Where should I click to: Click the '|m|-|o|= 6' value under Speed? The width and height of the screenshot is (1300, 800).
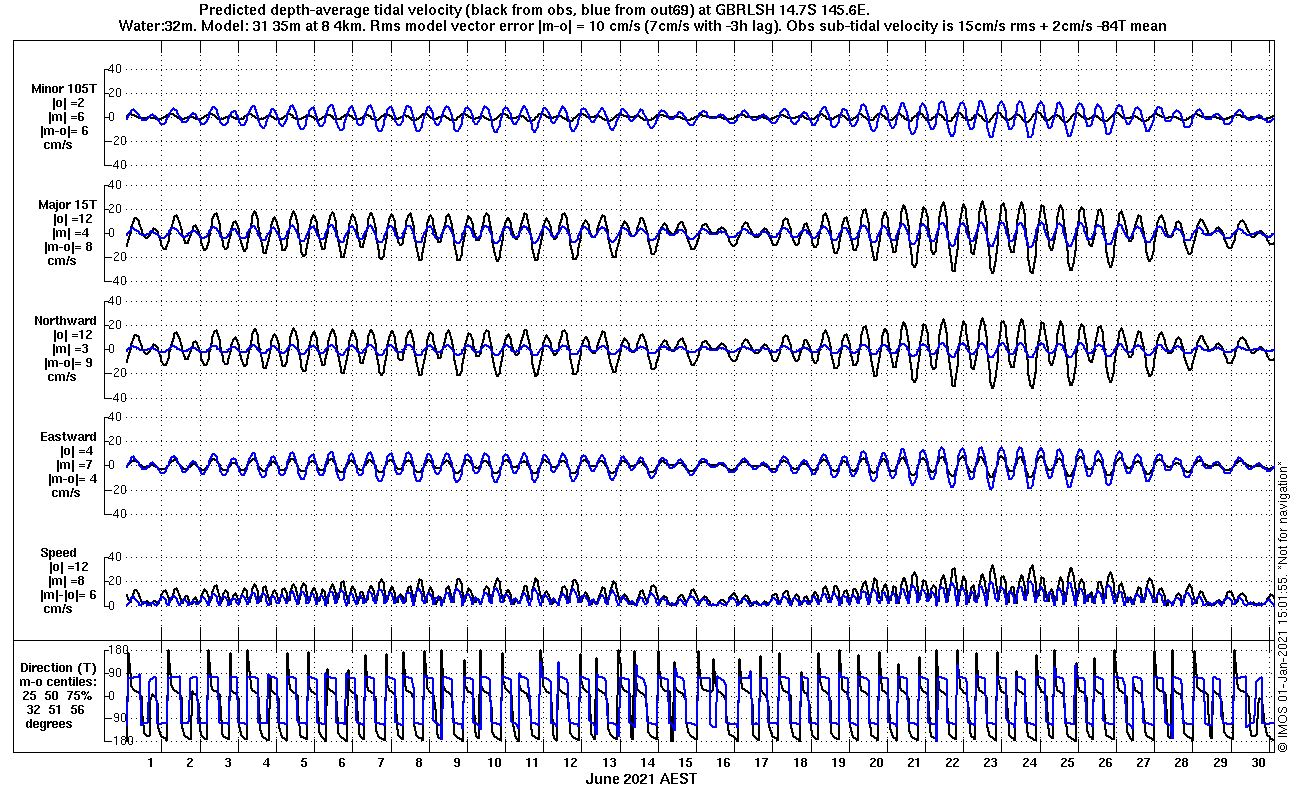pyautogui.click(x=70, y=594)
